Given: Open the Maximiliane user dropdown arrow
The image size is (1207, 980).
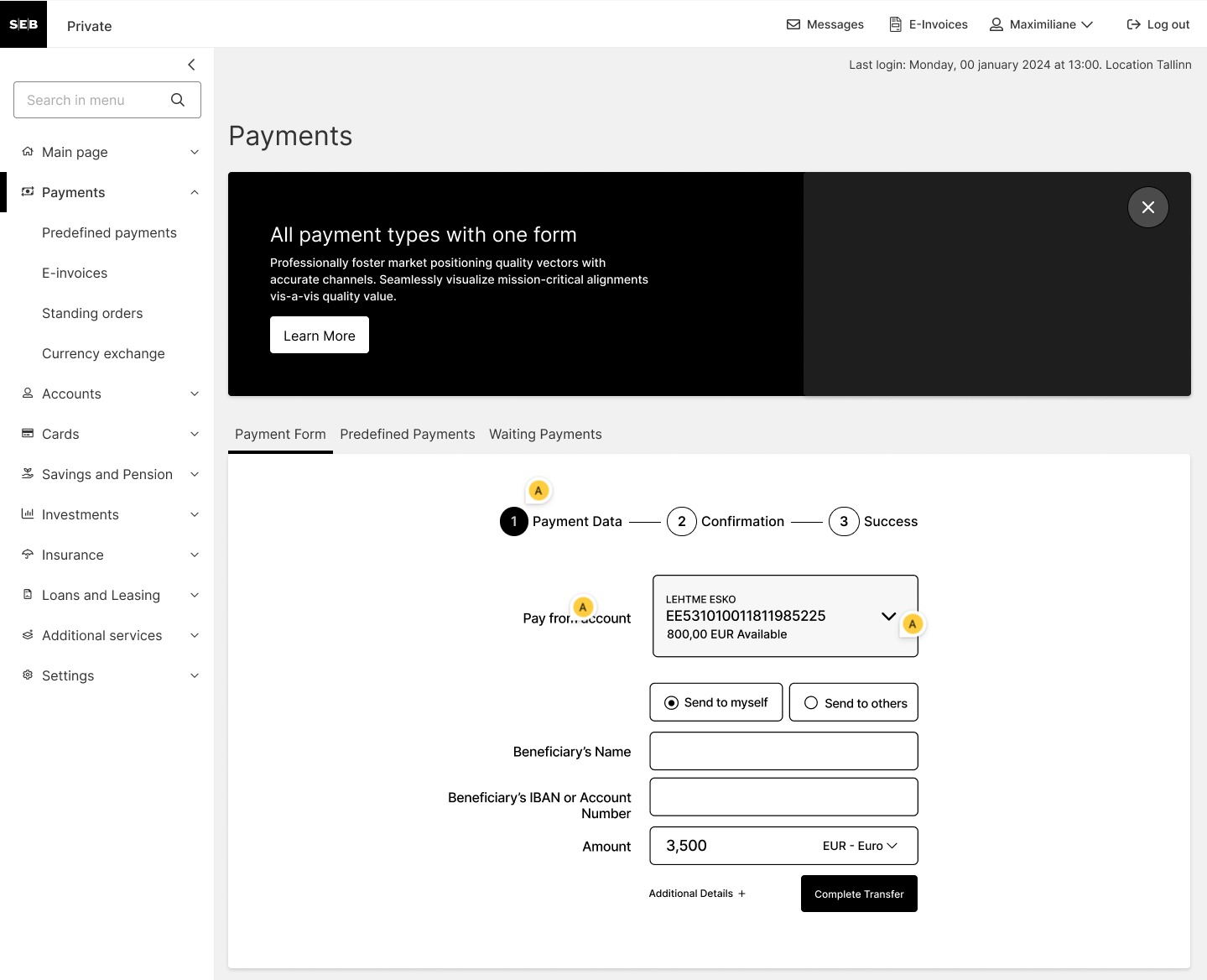Looking at the screenshot, I should tap(1087, 24).
